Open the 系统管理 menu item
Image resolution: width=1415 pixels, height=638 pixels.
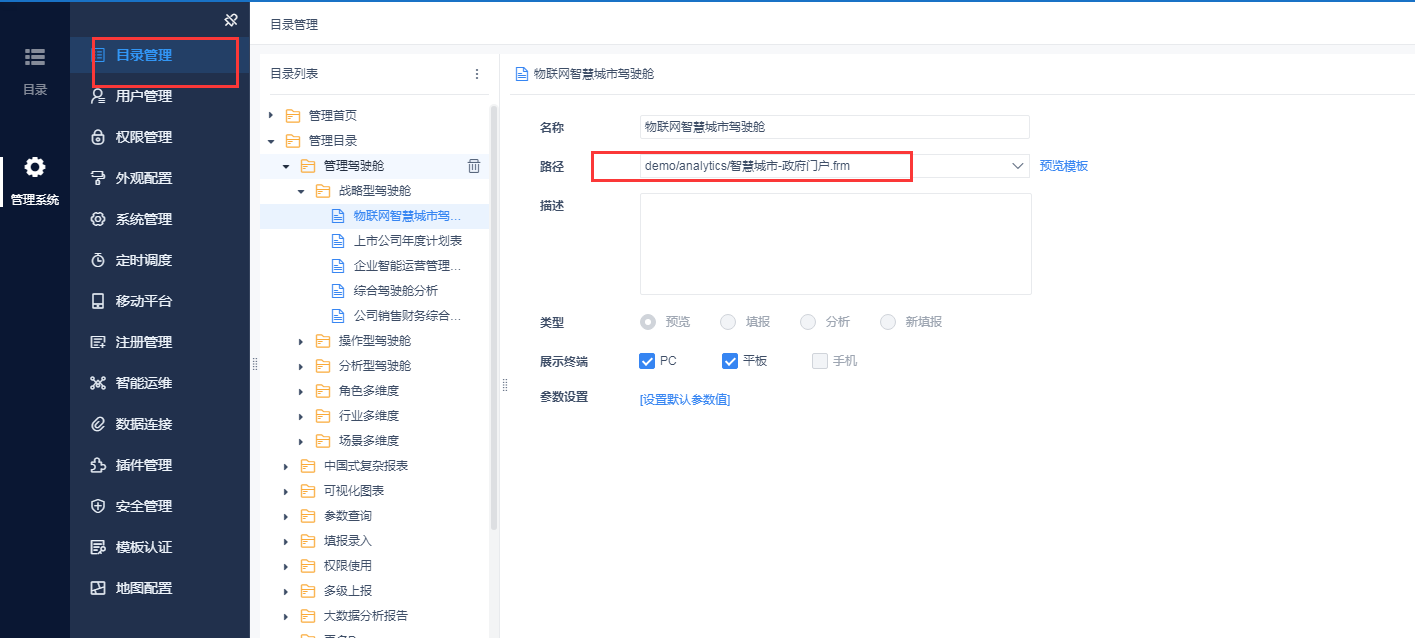click(160, 219)
